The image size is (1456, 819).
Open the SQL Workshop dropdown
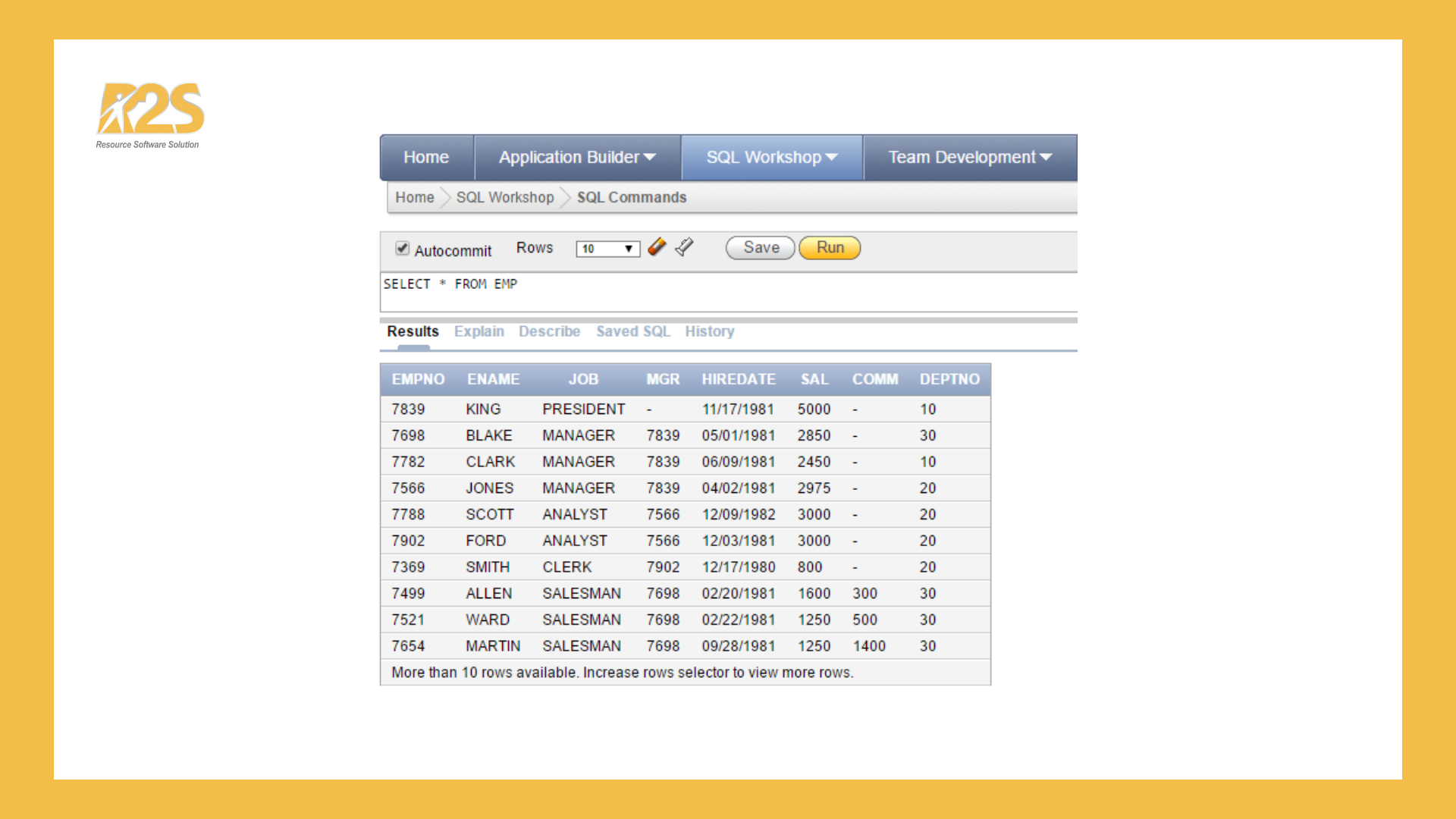pos(771,157)
